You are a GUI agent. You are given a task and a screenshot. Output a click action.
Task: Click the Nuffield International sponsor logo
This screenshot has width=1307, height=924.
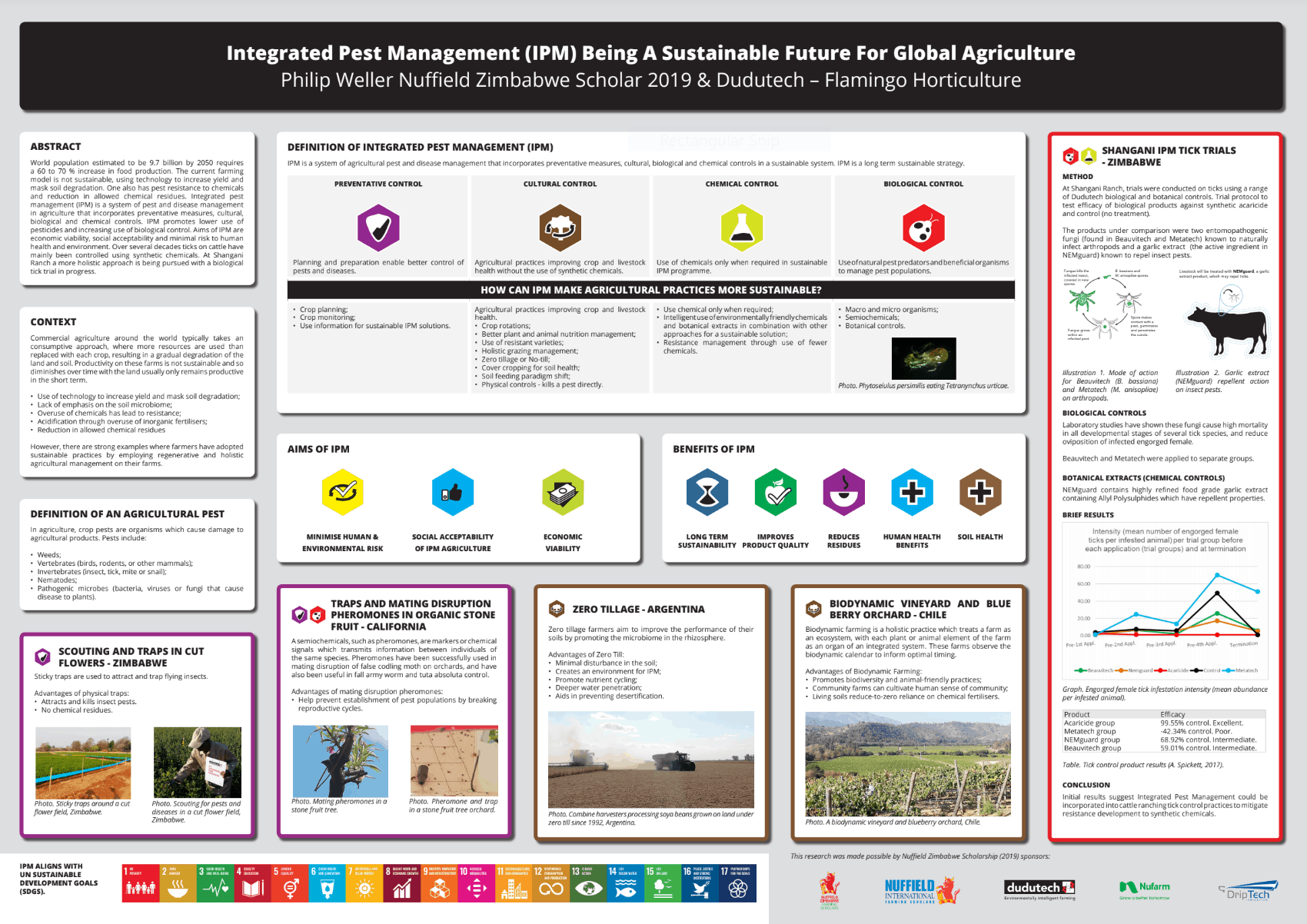pos(921,891)
